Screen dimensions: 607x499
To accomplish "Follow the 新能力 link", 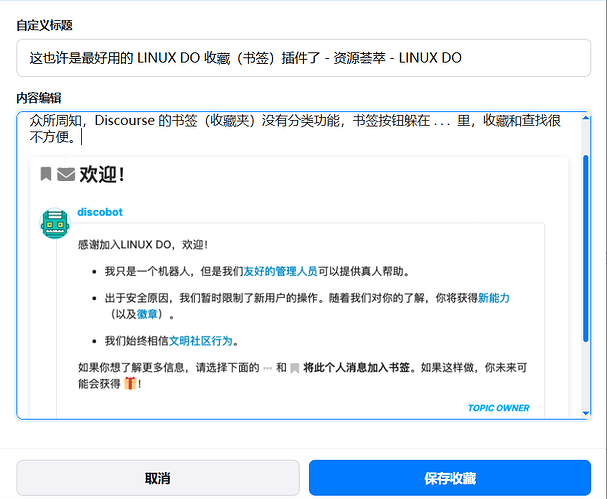I will [x=494, y=298].
